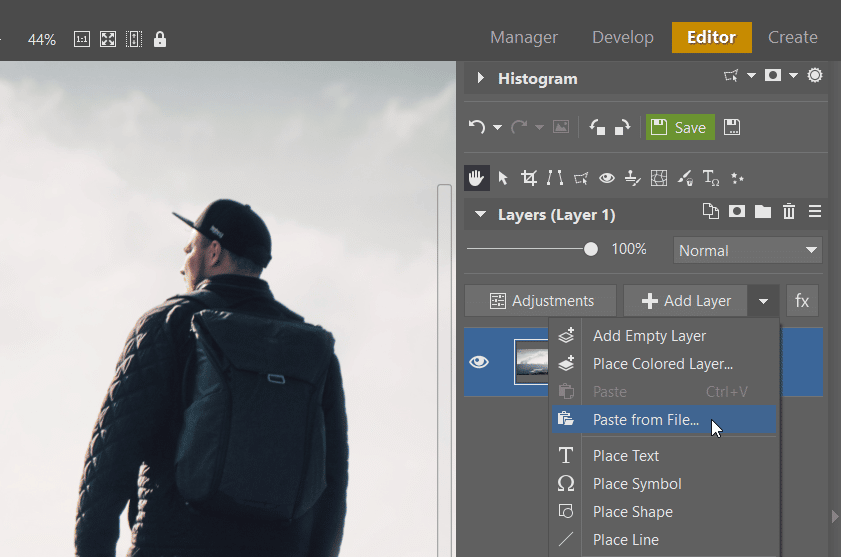The height and width of the screenshot is (557, 841).
Task: Click the Undo arrow icon
Action: click(477, 127)
